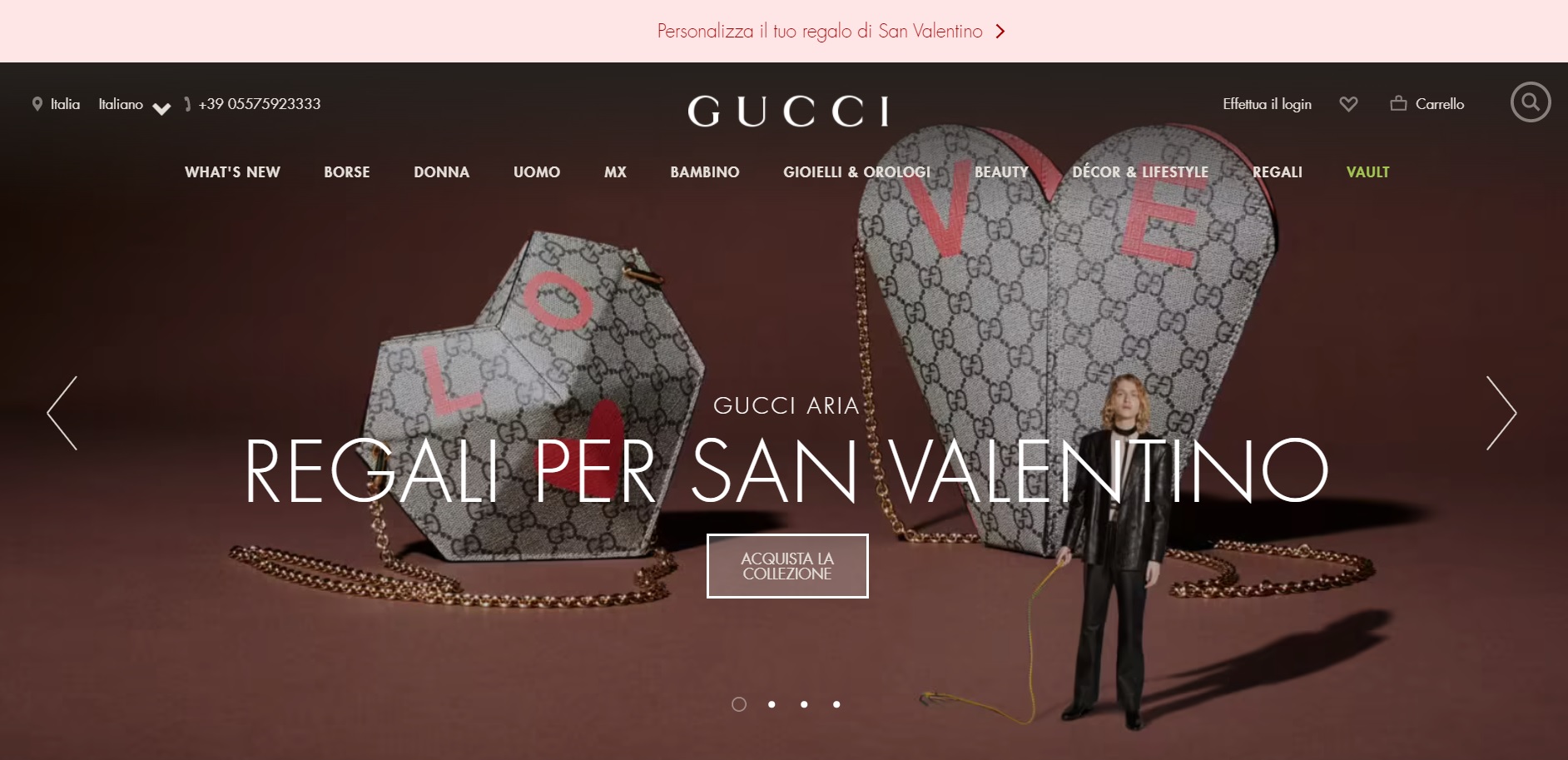Screen dimensions: 1568x760
Task: Click the Gucci logo
Action: pyautogui.click(x=788, y=111)
